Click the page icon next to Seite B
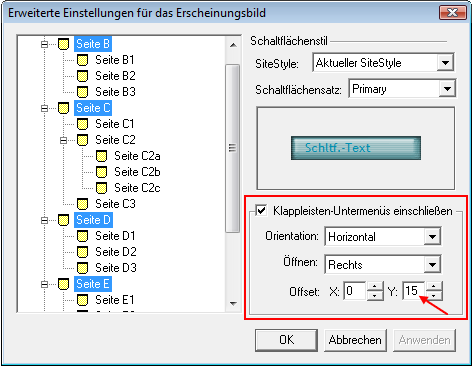Image resolution: width=472 pixels, height=366 pixels. coord(63,44)
